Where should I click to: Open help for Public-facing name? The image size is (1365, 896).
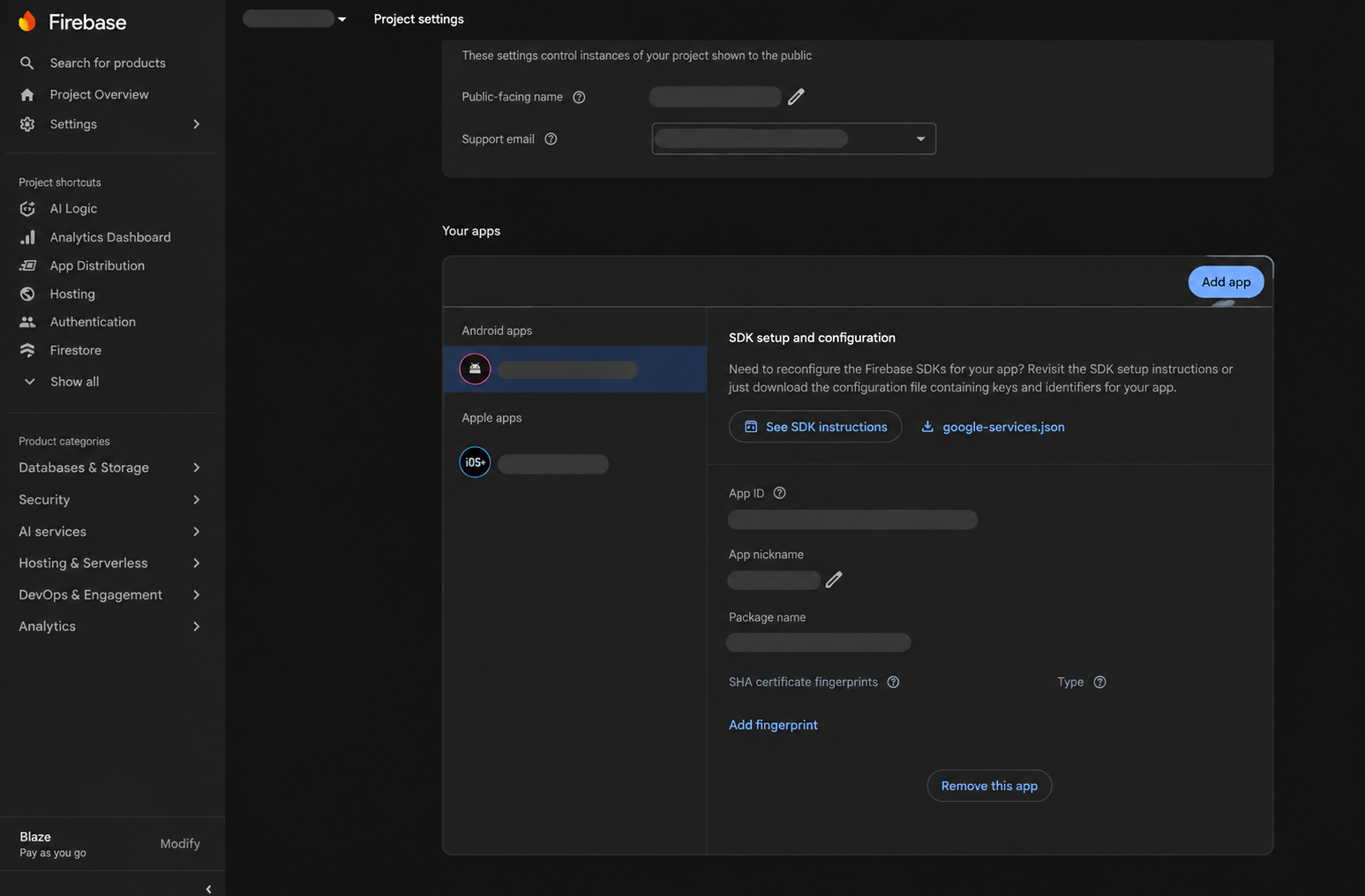tap(579, 97)
